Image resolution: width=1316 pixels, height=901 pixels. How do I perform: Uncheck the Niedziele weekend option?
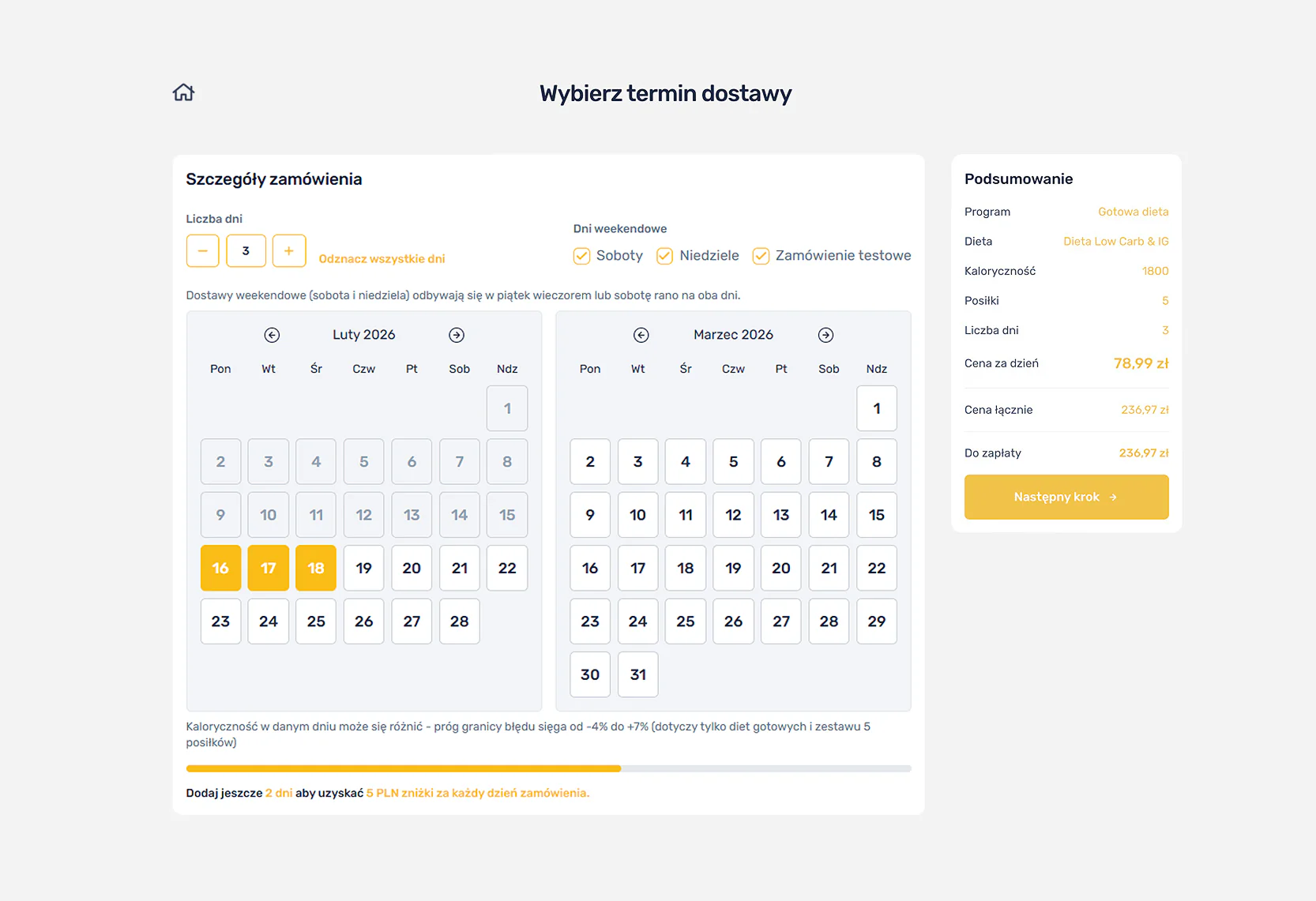(665, 256)
